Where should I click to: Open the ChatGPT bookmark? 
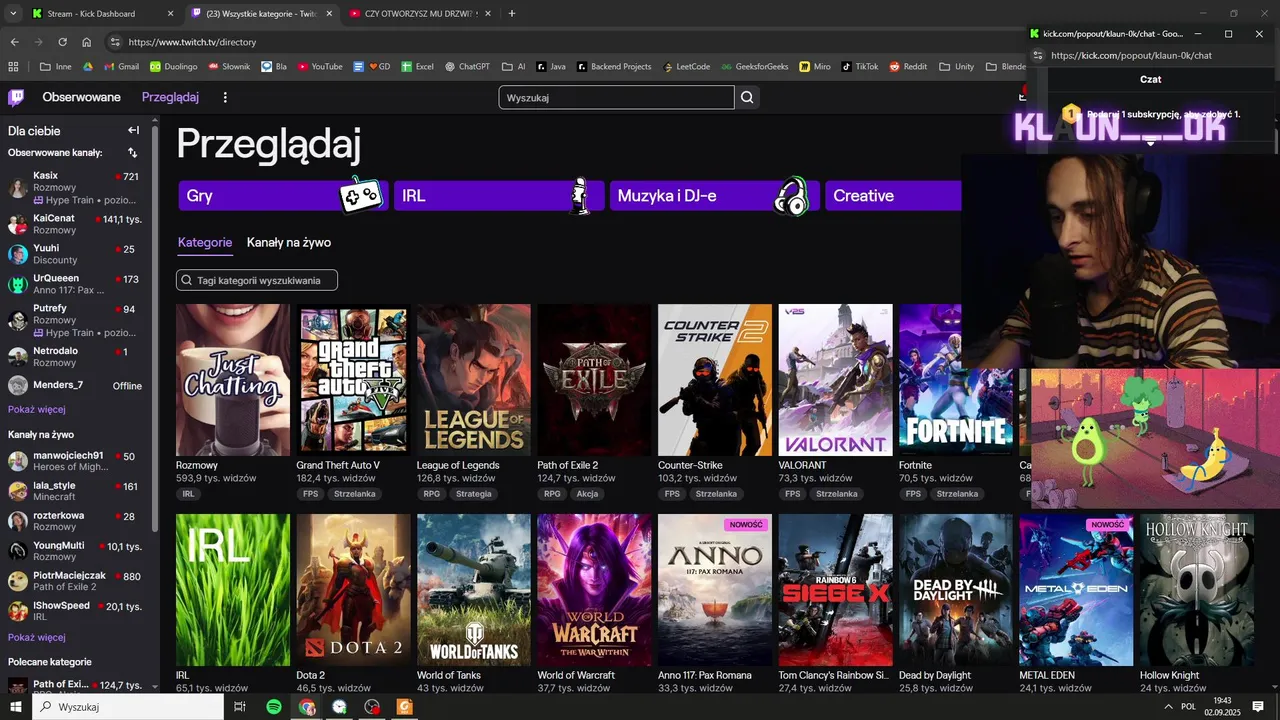click(466, 67)
